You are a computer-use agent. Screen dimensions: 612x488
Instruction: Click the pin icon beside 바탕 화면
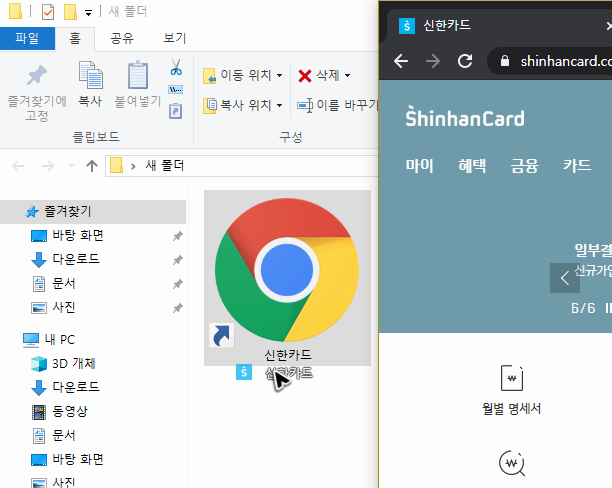click(178, 236)
